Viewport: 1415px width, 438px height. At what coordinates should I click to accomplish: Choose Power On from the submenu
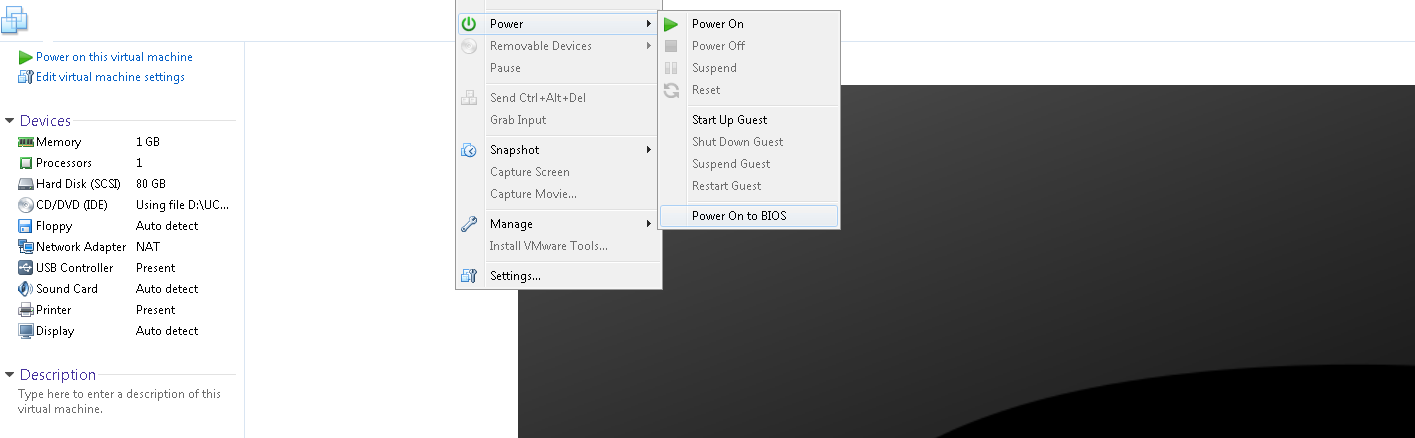tap(749, 24)
